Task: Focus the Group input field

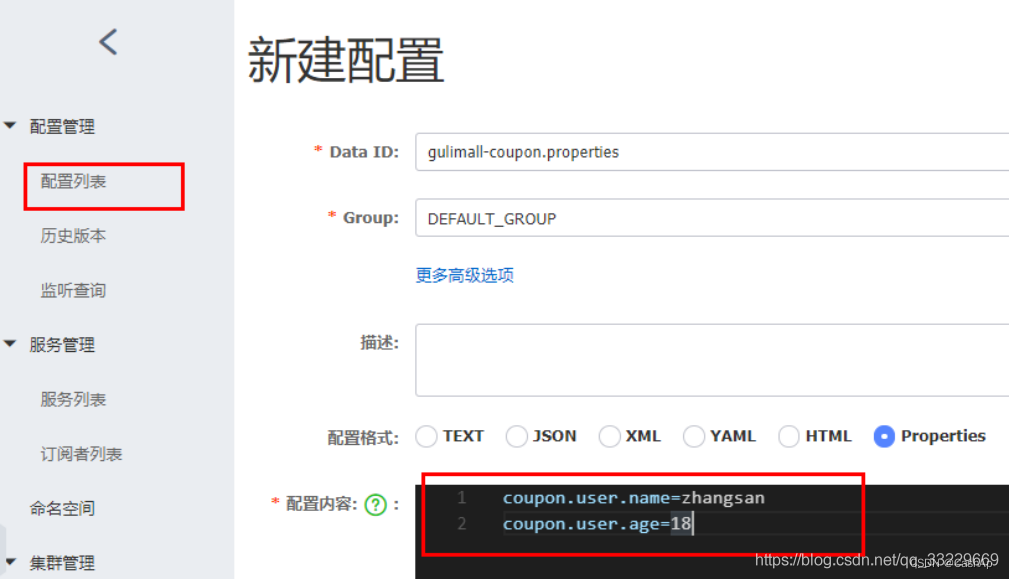Action: click(x=712, y=218)
